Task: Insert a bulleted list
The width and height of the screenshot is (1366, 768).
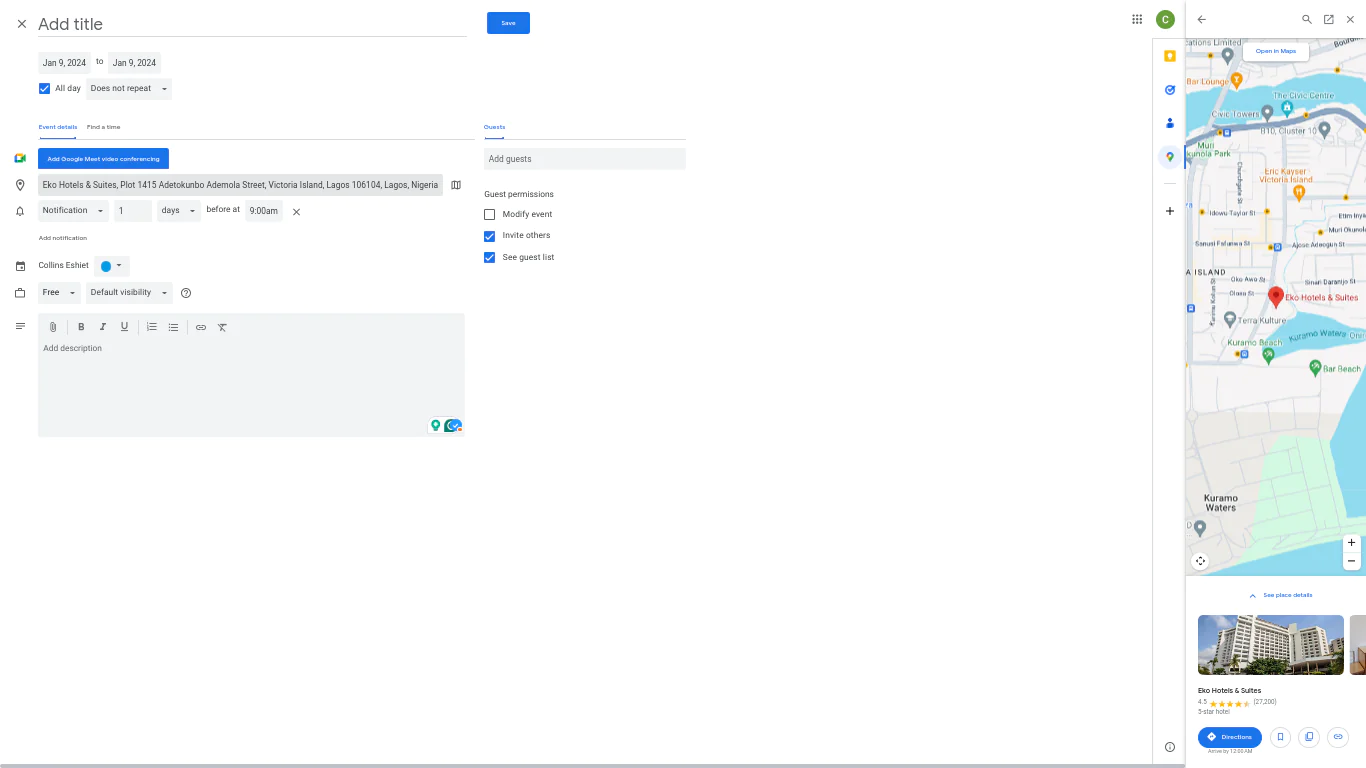Action: pos(173,327)
